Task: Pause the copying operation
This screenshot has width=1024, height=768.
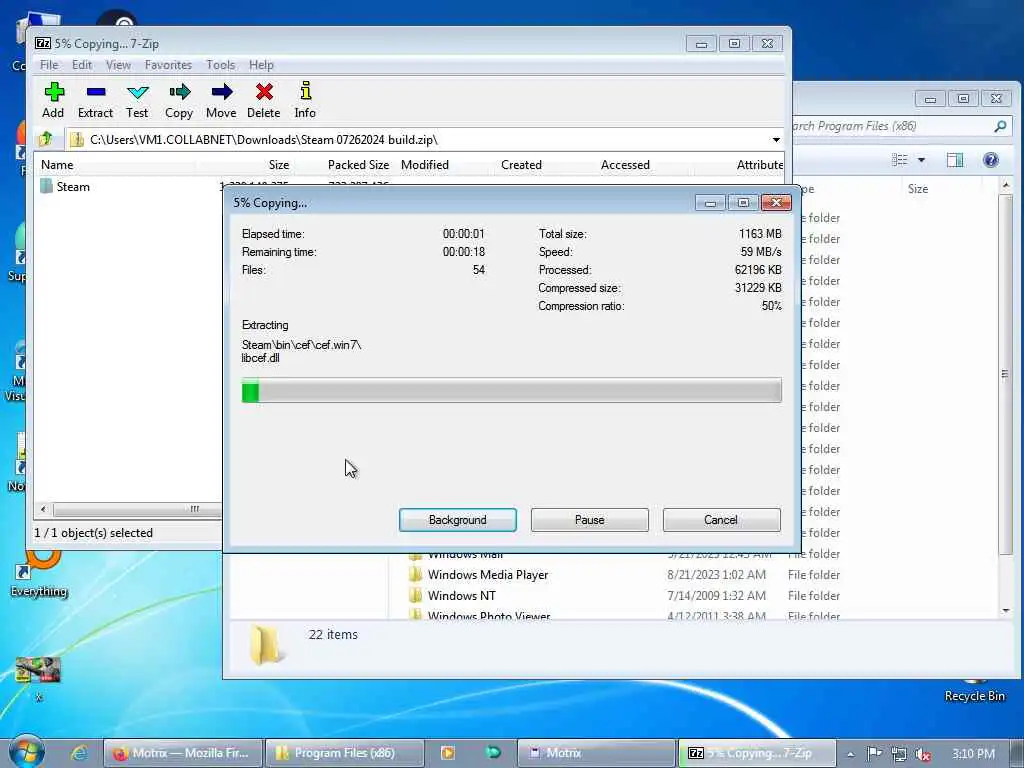Action: 590,520
